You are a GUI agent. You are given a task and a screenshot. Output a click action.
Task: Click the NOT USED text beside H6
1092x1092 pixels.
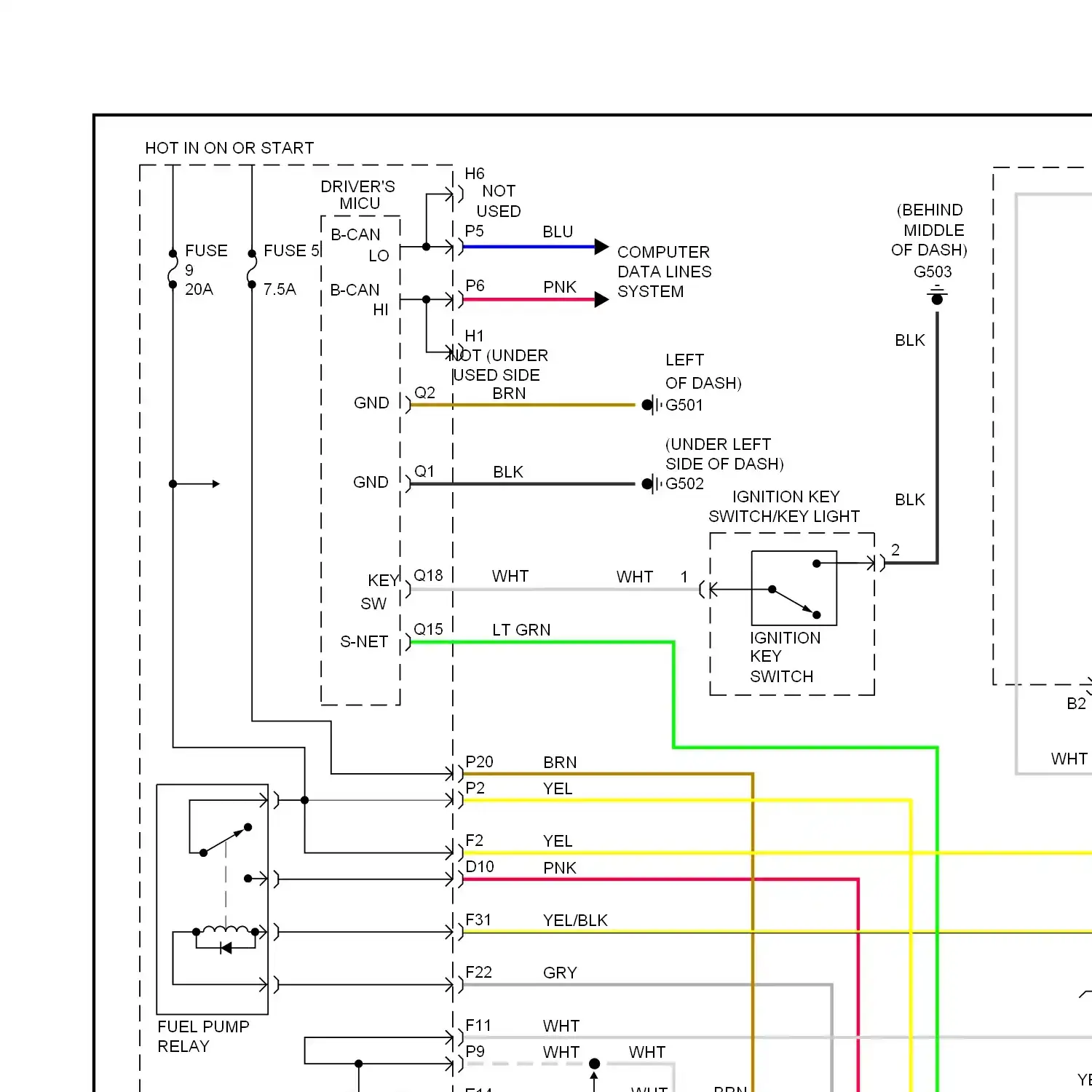point(499,201)
